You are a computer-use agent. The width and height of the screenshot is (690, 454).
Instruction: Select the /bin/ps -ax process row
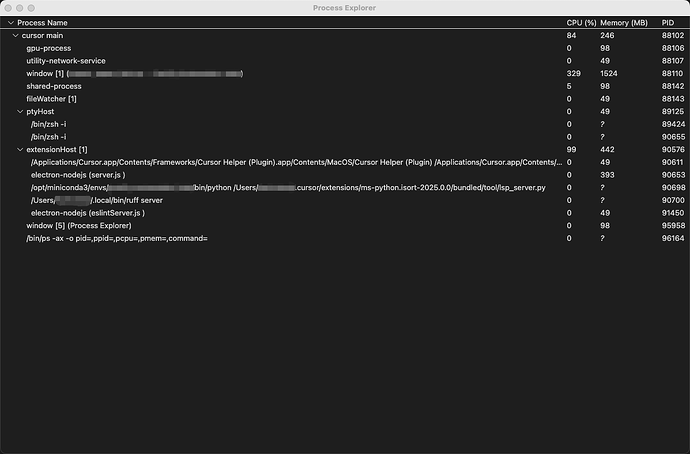coord(345,238)
